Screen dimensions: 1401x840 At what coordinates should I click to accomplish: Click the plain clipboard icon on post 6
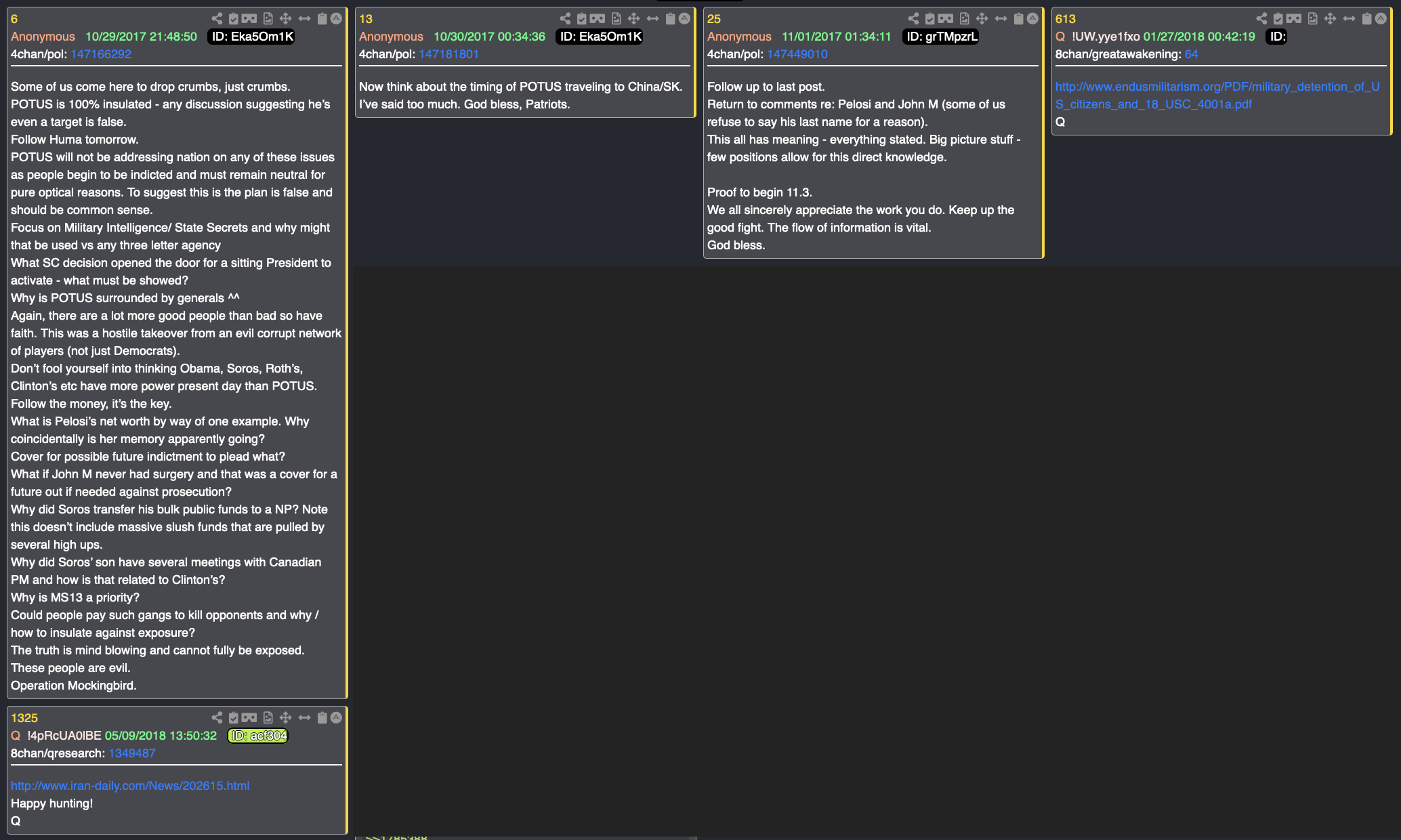point(322,19)
